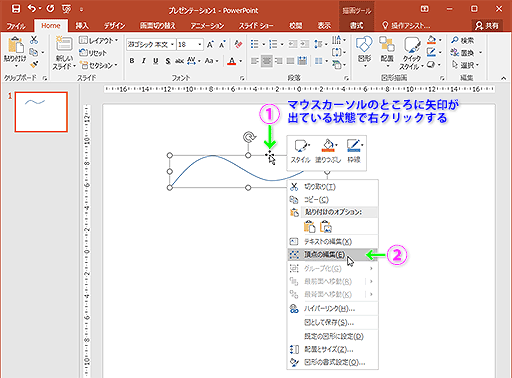Switch to the 挿入 (Insert) tab
The width and height of the screenshot is (512, 378).
[82, 26]
